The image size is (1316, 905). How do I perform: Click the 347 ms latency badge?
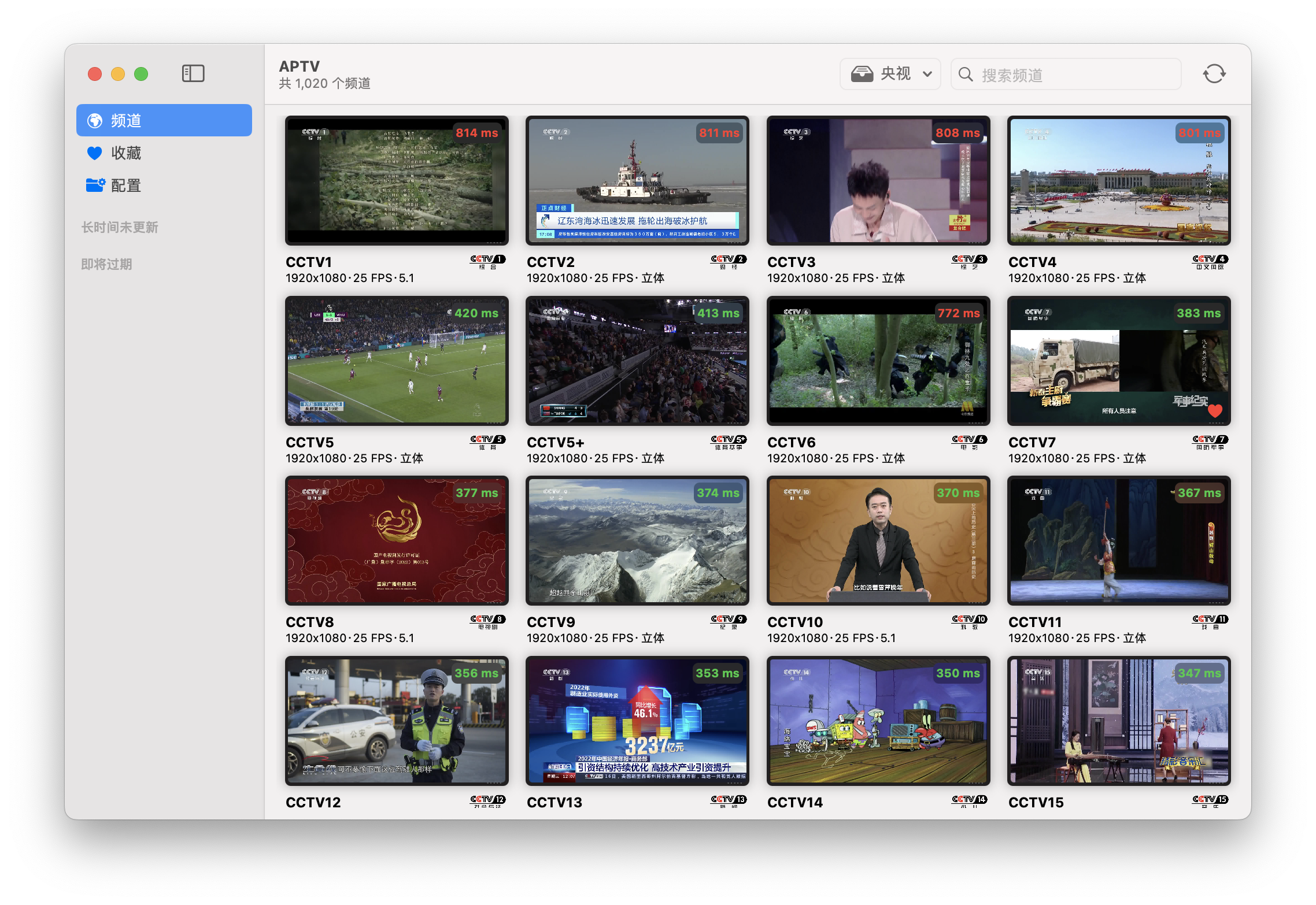click(1199, 673)
